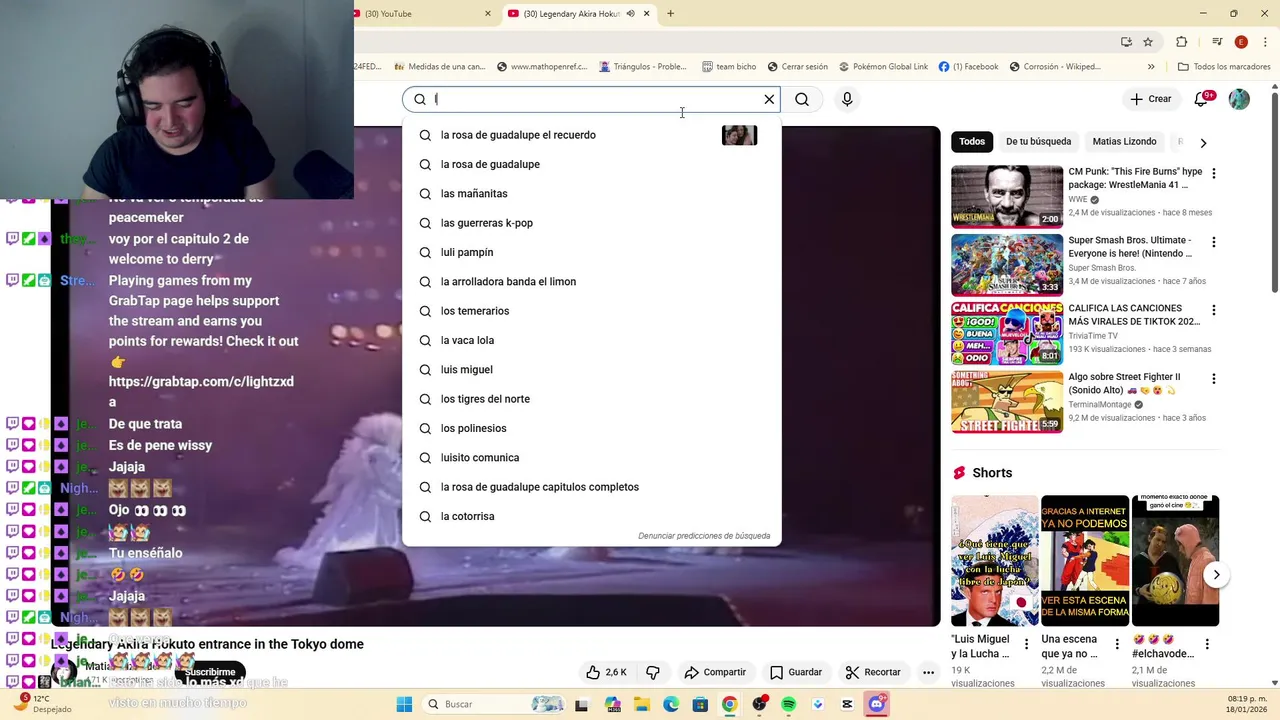Open the Pokémon Global Link bookmark

[x=883, y=67]
